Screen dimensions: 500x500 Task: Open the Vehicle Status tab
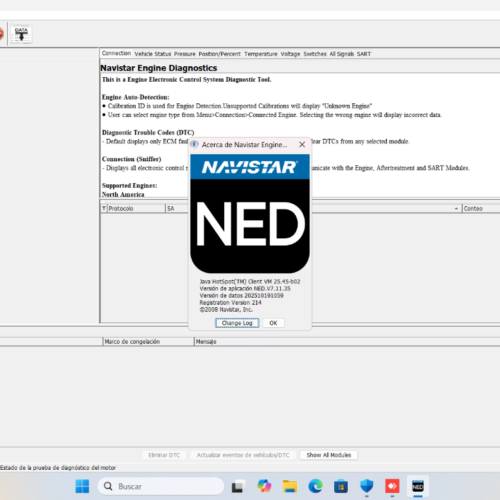point(153,54)
